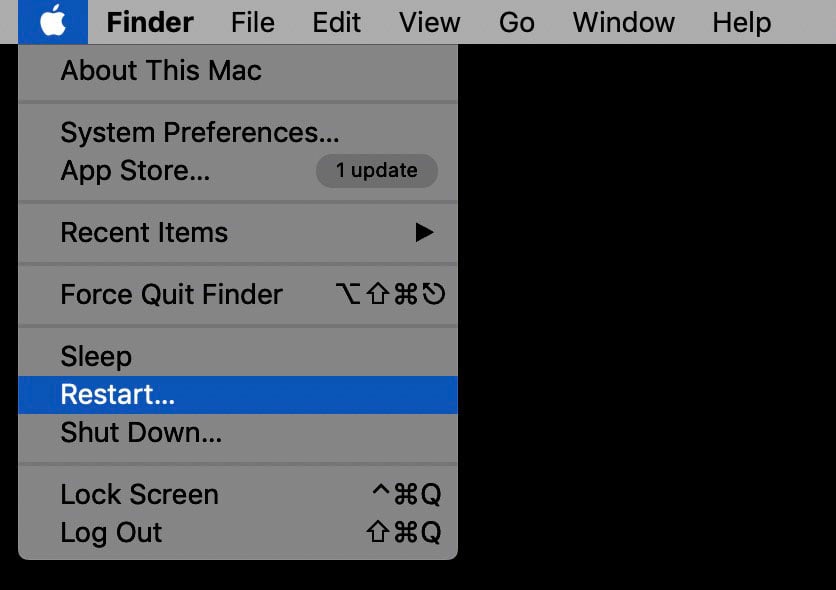The image size is (836, 590).
Task: Choose Lock Screen
Action: click(139, 495)
